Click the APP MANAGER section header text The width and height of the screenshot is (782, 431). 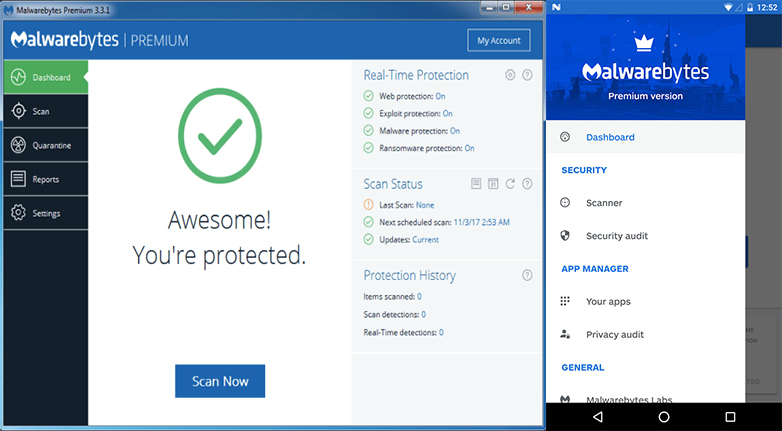[595, 269]
